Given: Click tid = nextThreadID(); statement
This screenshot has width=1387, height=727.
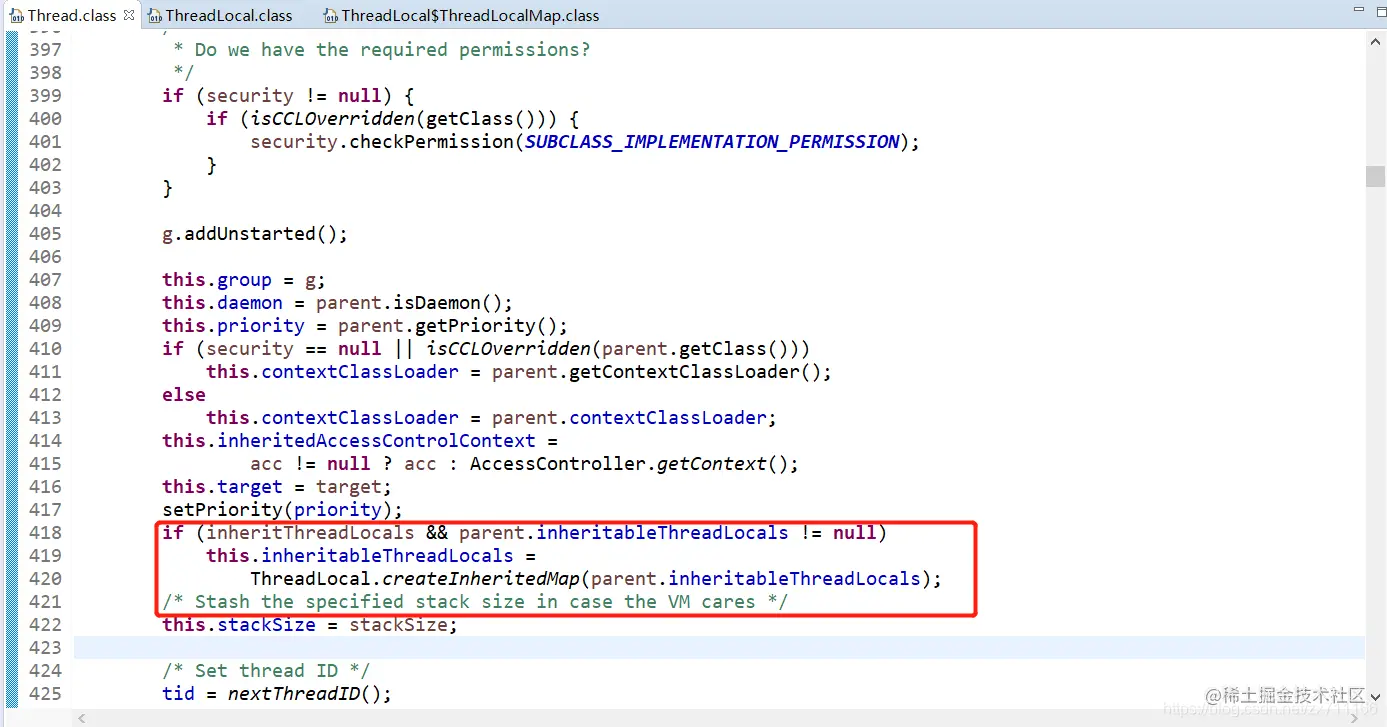Looking at the screenshot, I should 277,694.
